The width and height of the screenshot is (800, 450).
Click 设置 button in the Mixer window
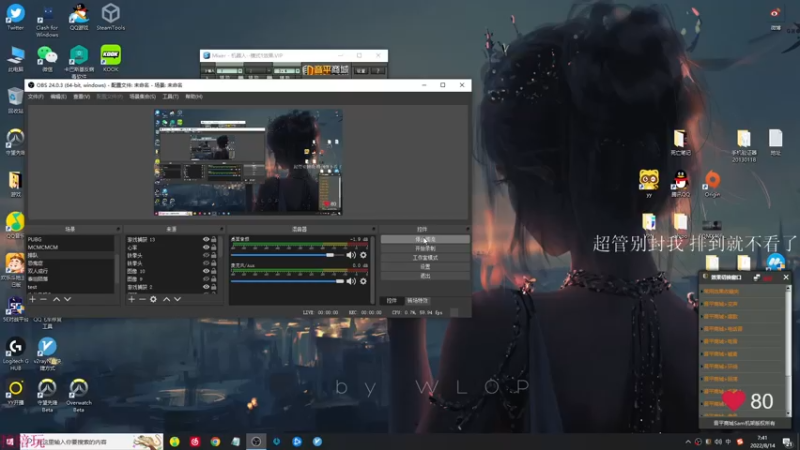(x=361, y=70)
